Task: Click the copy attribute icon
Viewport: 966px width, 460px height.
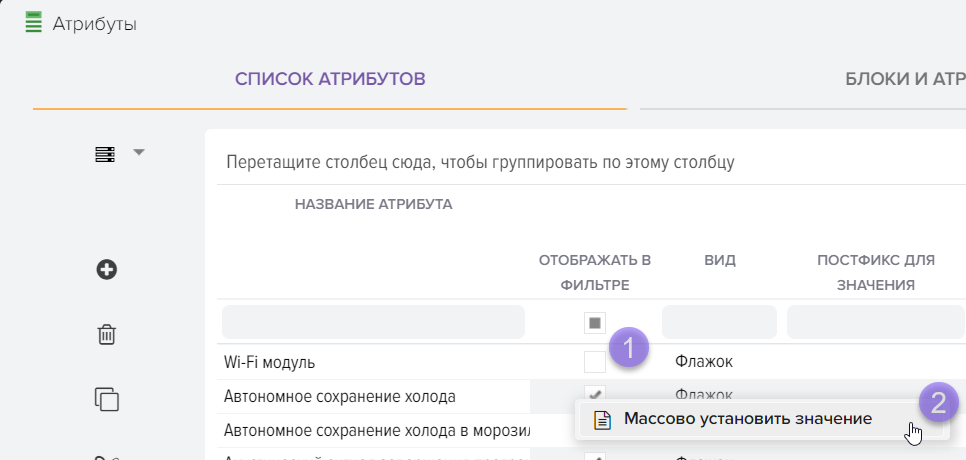Action: click(107, 398)
